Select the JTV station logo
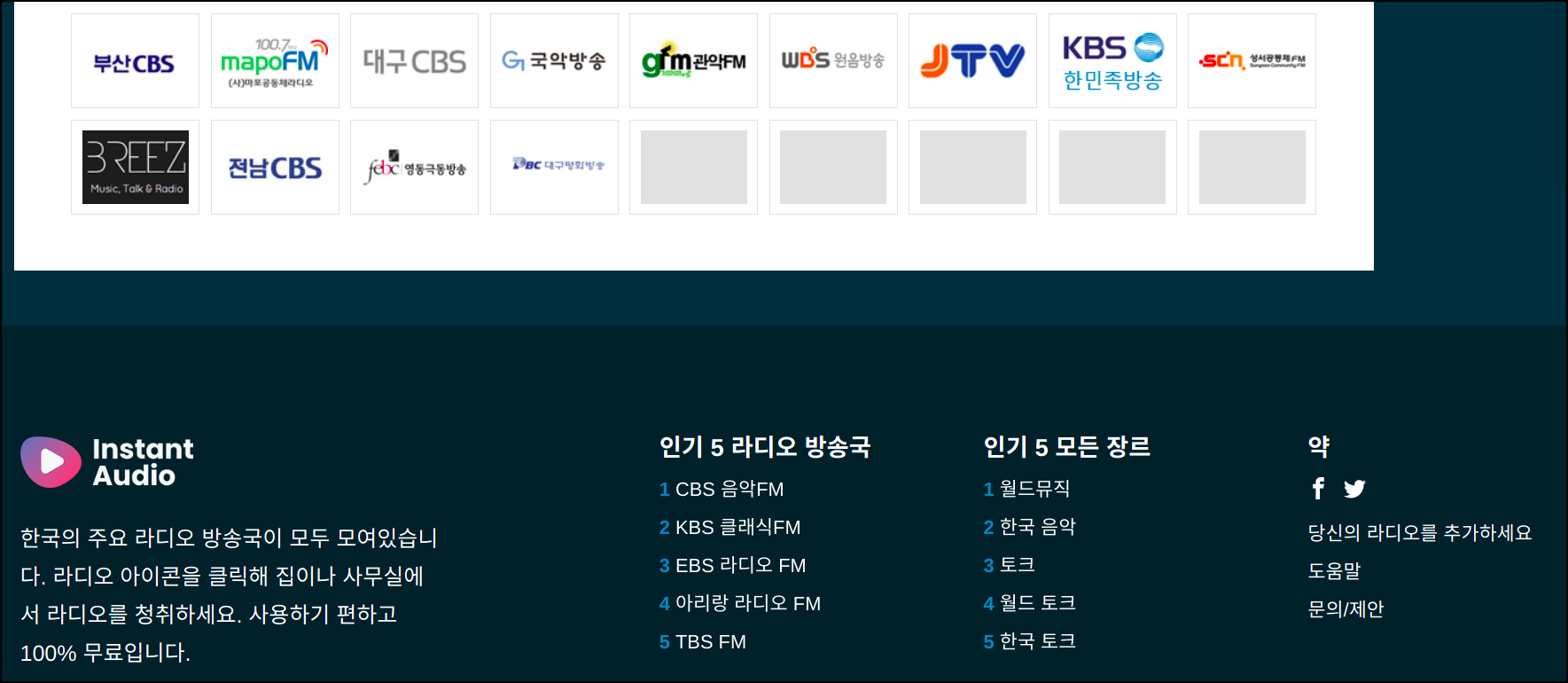The height and width of the screenshot is (683, 1568). pos(972,60)
